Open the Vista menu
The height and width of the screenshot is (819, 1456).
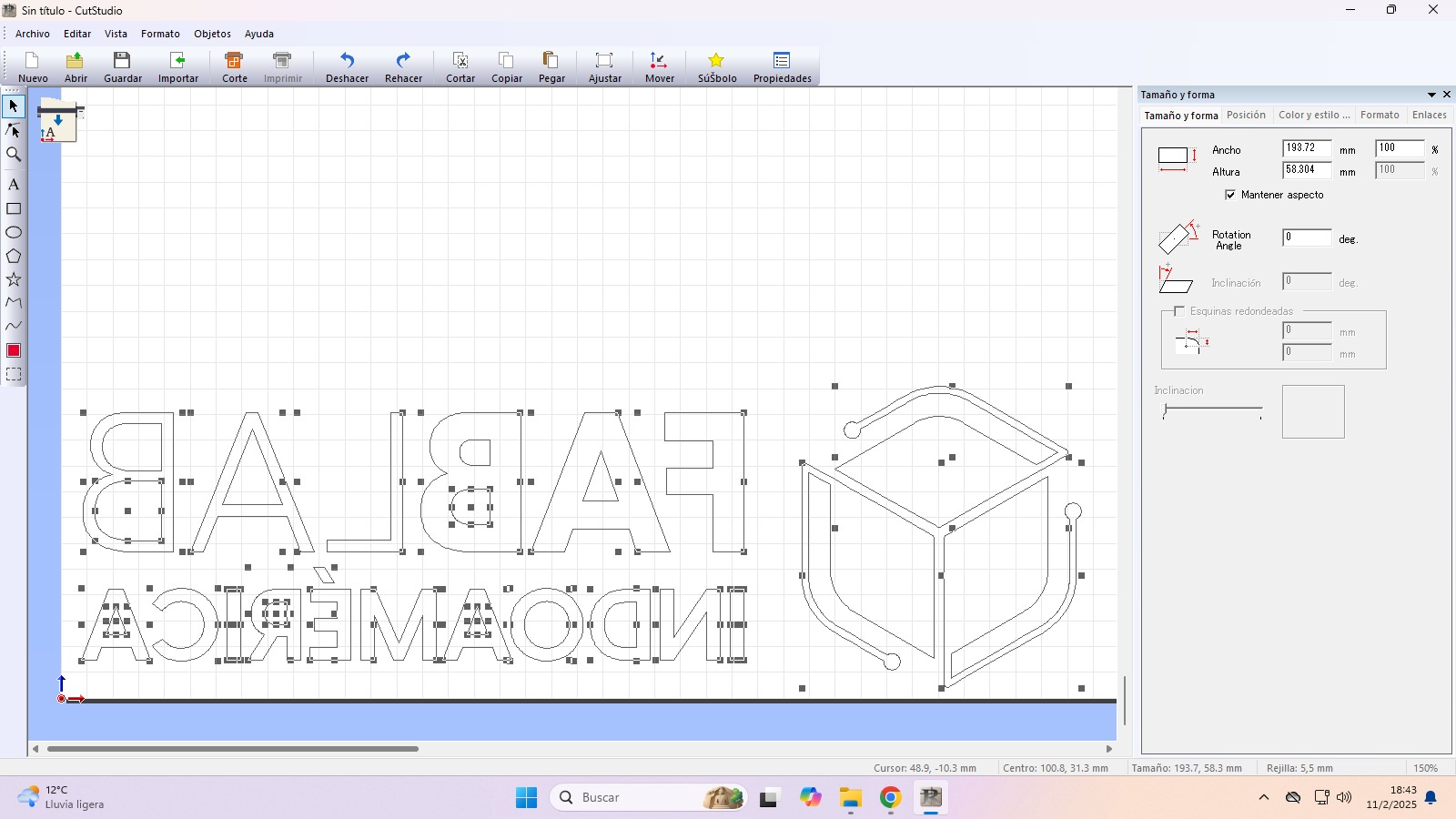(116, 34)
